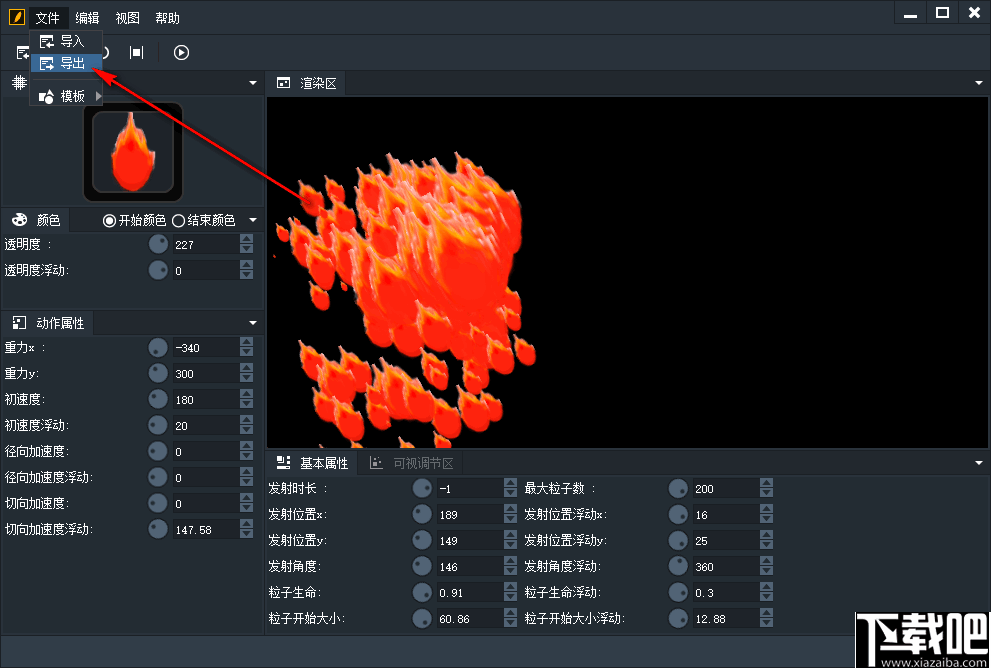
Task: Click the 初速度 dial knob
Action: (x=158, y=399)
